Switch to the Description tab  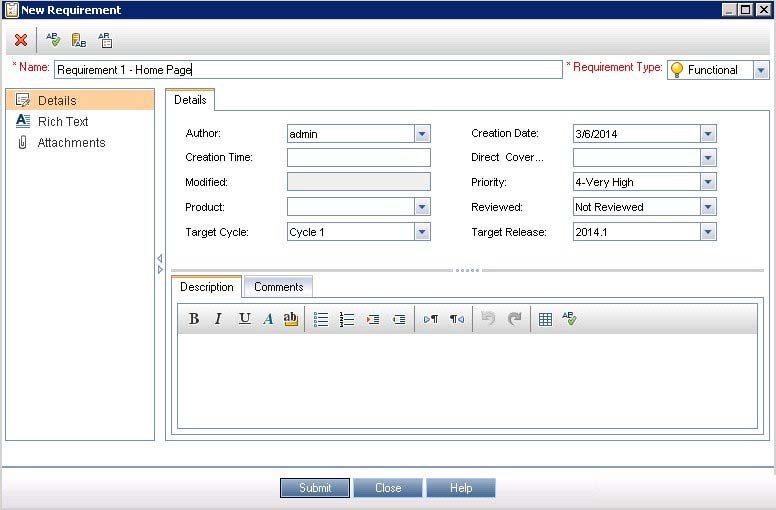(206, 287)
